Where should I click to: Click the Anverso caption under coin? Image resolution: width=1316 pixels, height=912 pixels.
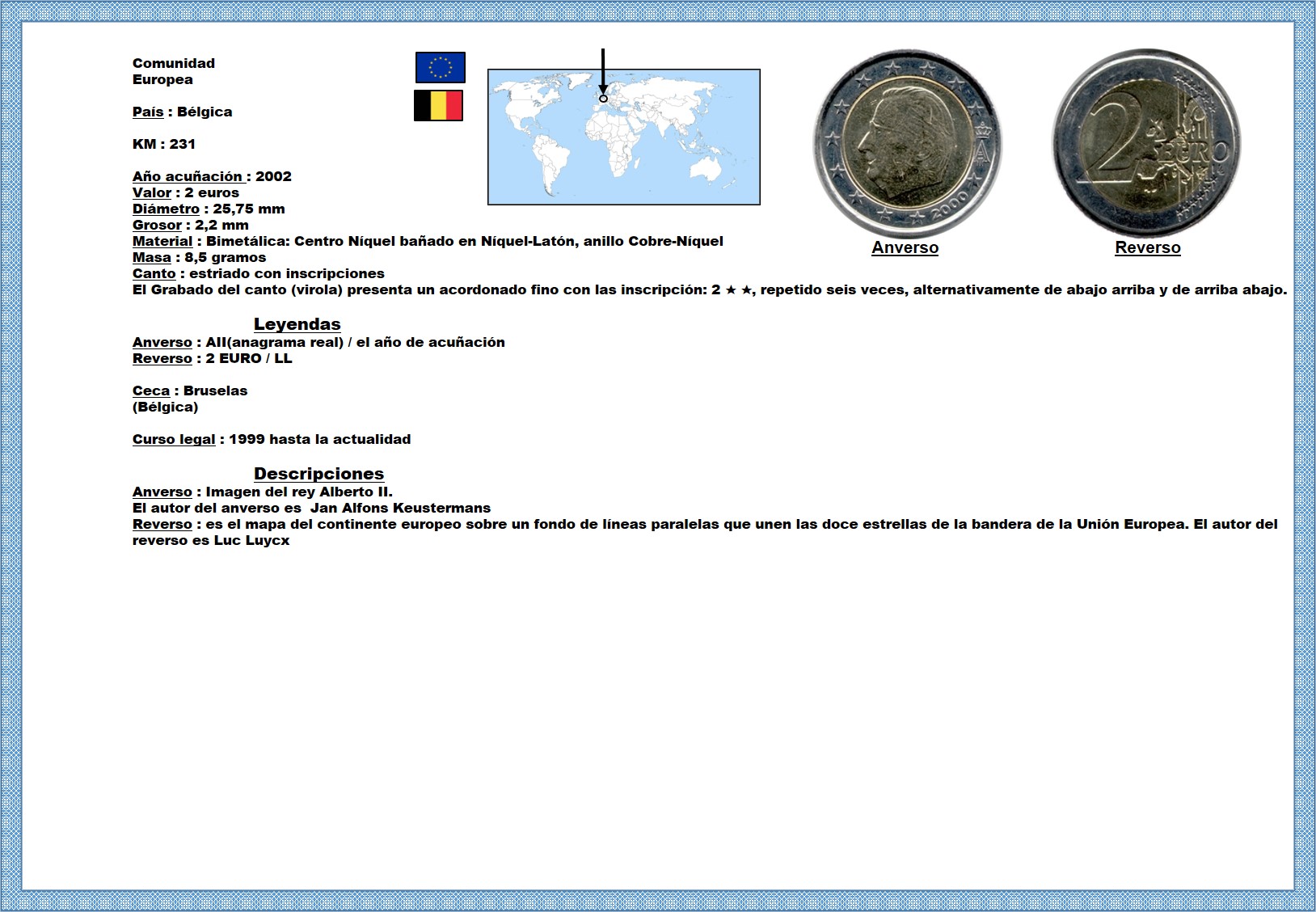point(905,248)
